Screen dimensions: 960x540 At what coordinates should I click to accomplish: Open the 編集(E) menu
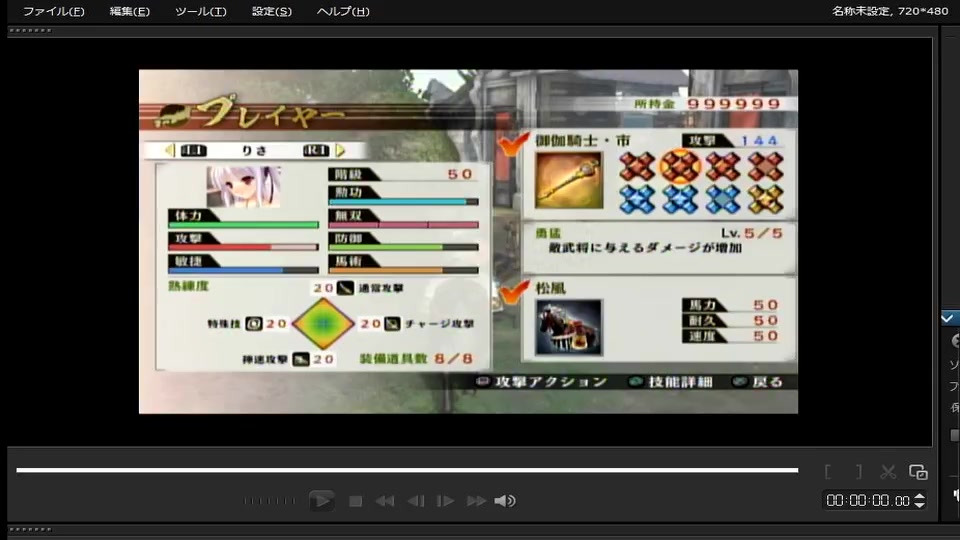(x=129, y=12)
